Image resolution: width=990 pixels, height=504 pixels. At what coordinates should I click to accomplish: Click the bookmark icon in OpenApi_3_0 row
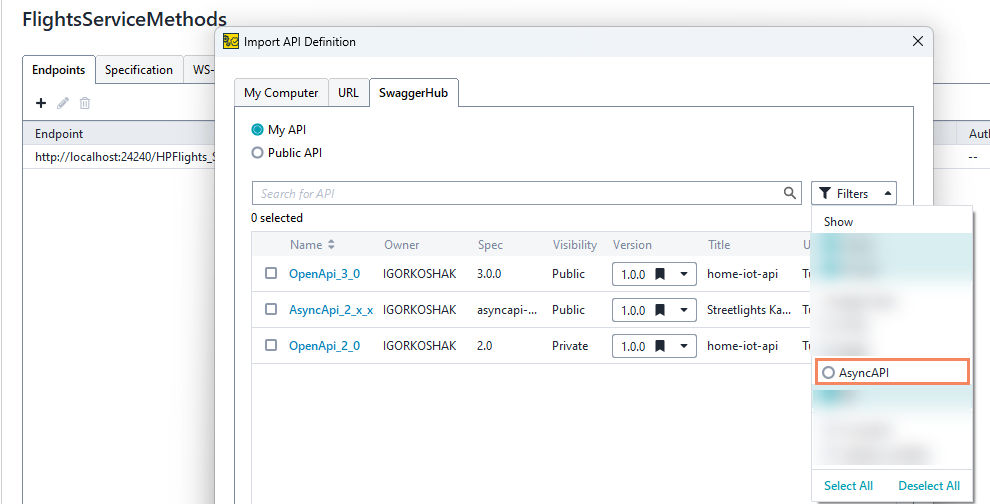coord(660,274)
